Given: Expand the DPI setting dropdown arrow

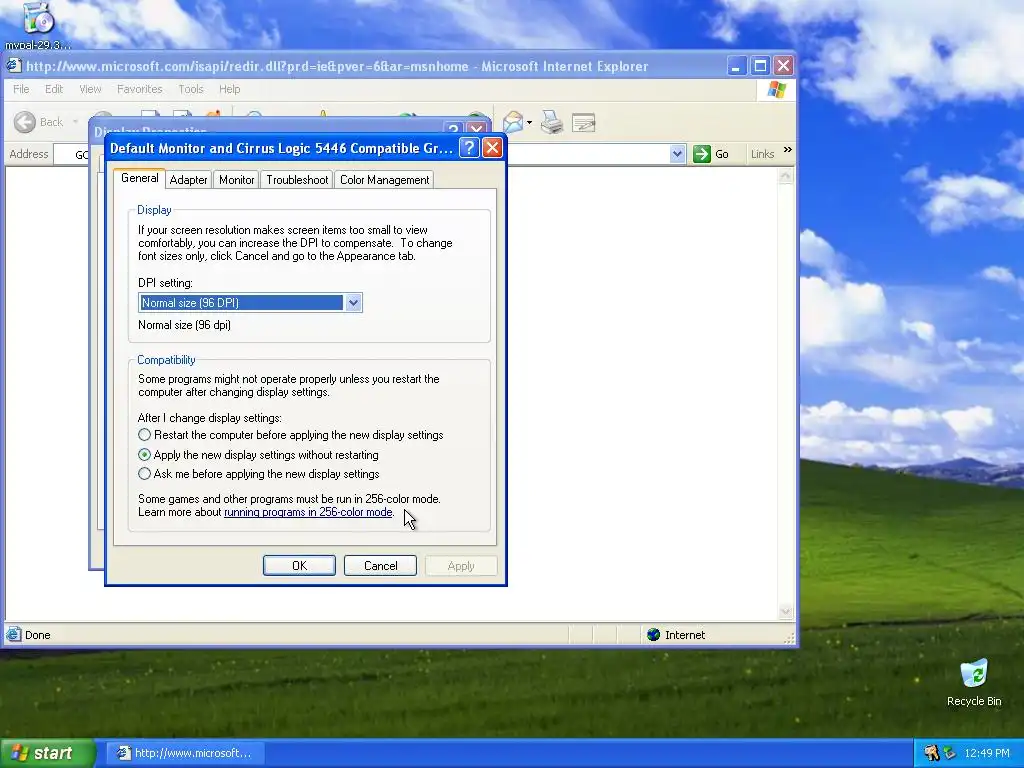Looking at the screenshot, I should tap(353, 302).
